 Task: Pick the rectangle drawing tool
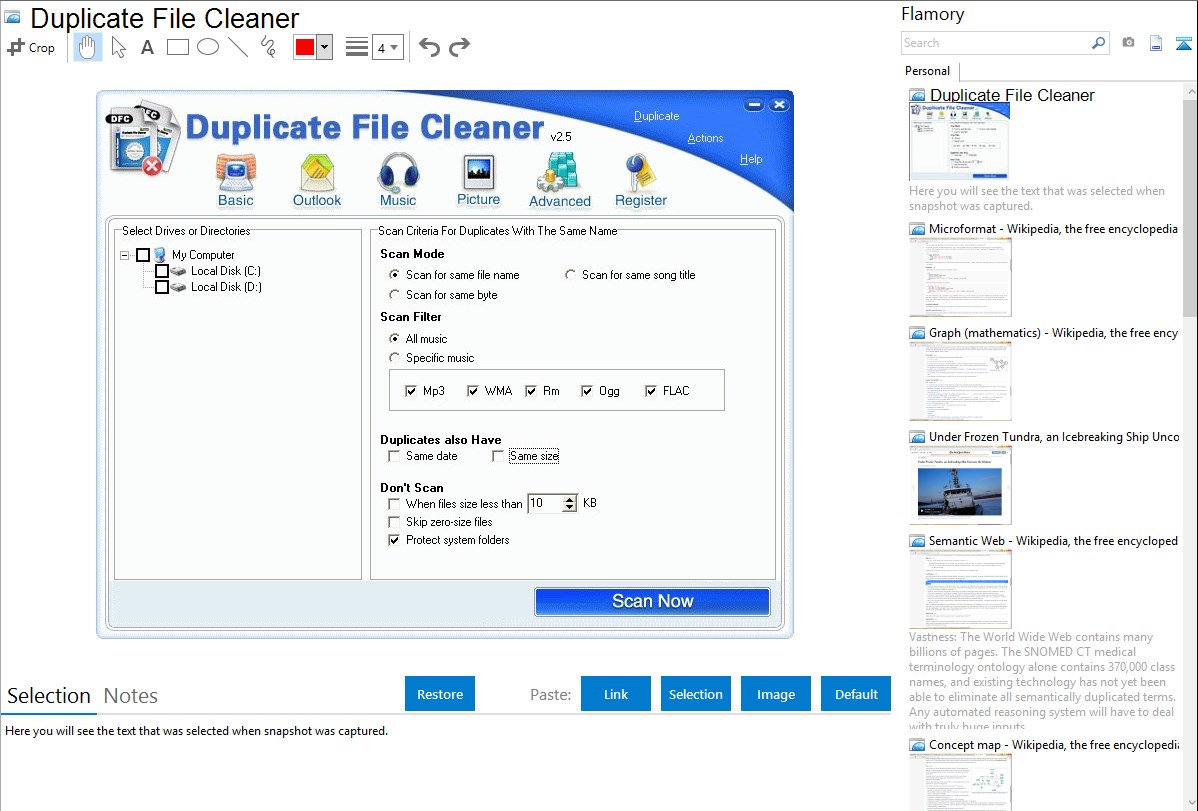coord(178,47)
